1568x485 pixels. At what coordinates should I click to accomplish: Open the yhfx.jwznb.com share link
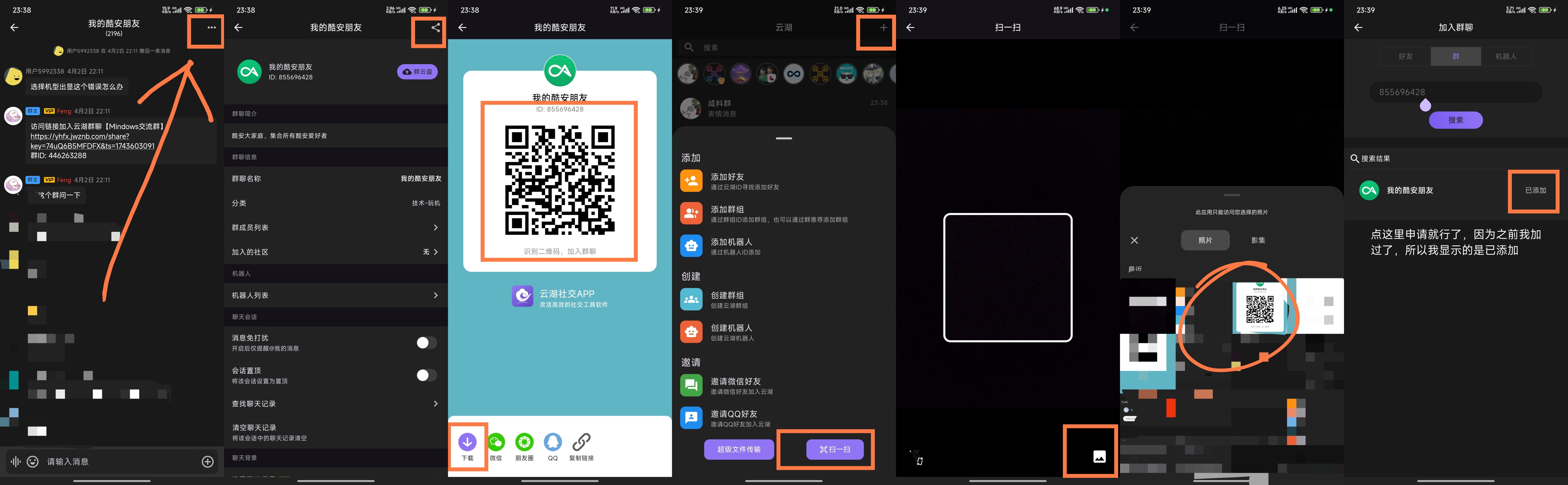tap(93, 141)
